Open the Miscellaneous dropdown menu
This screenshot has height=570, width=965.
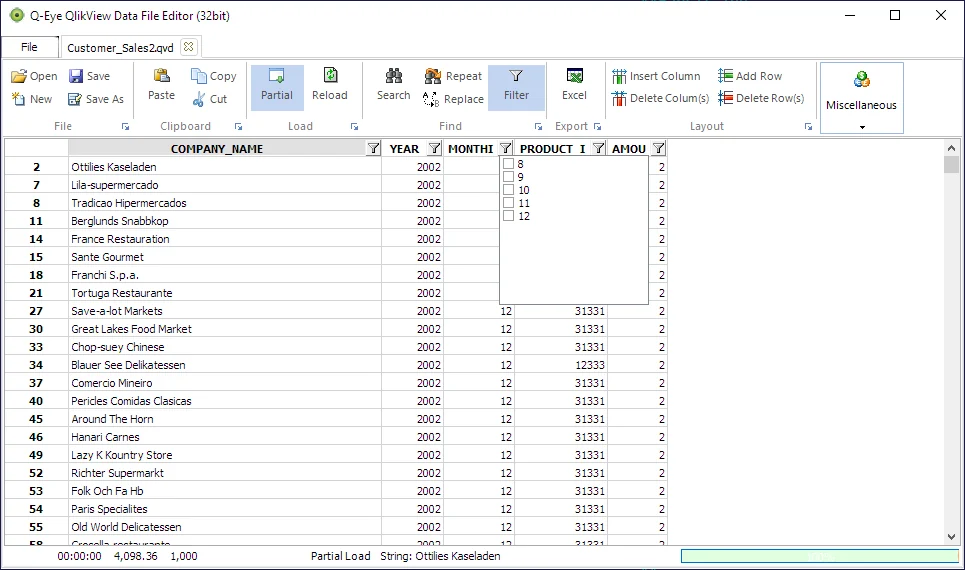click(862, 98)
